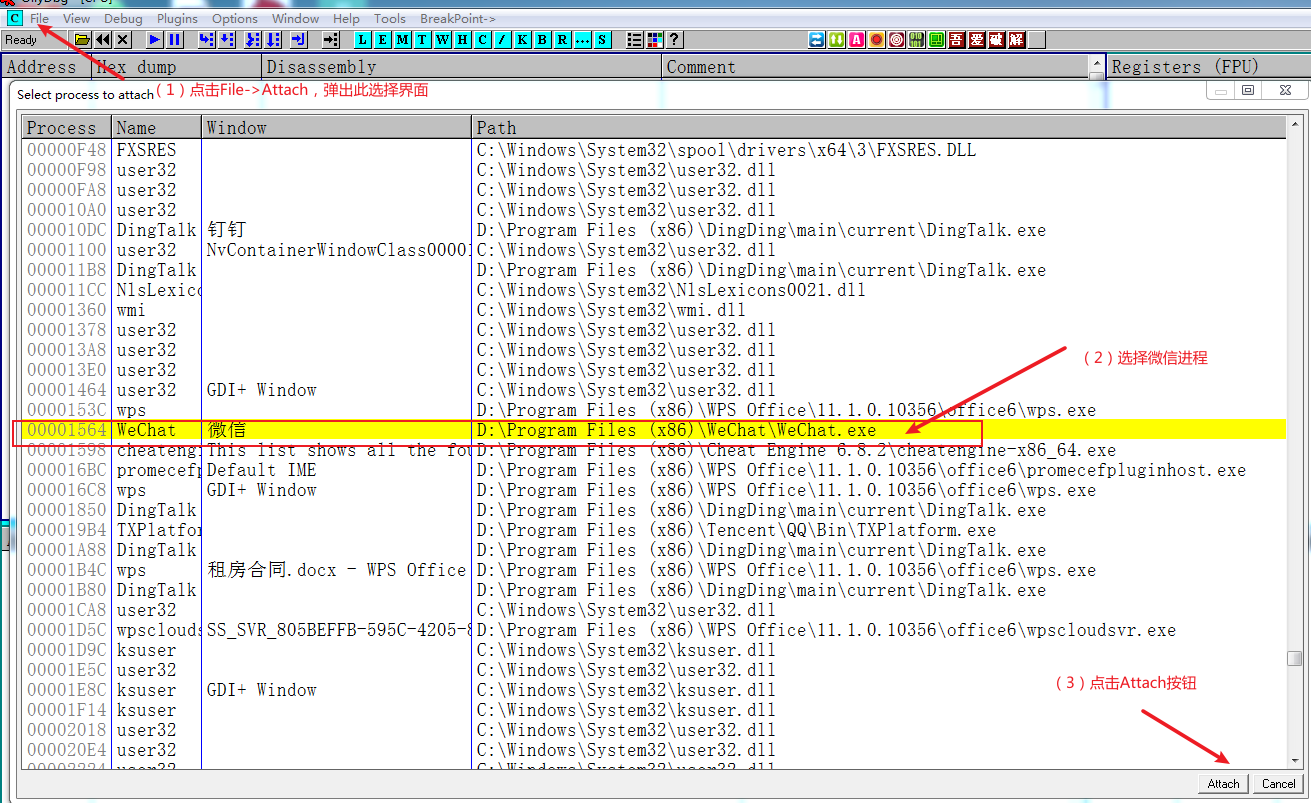The width and height of the screenshot is (1311, 803).
Task: Click the Step over toolbar icon
Action: coord(227,40)
